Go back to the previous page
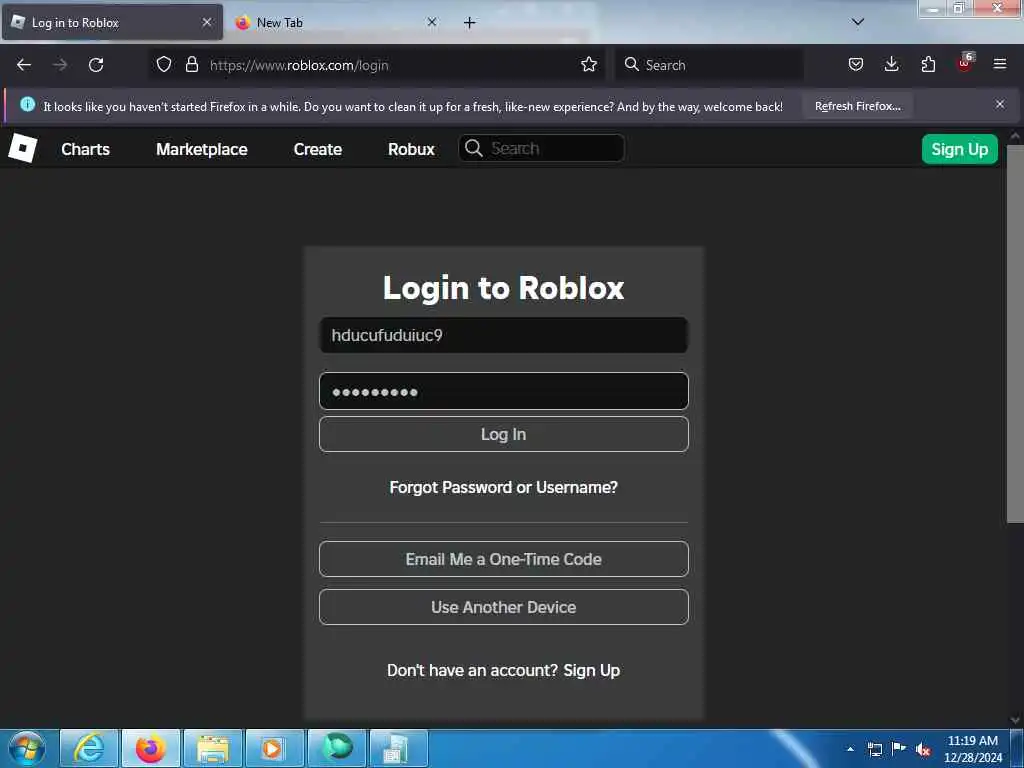Image resolution: width=1024 pixels, height=768 pixels. (24, 65)
